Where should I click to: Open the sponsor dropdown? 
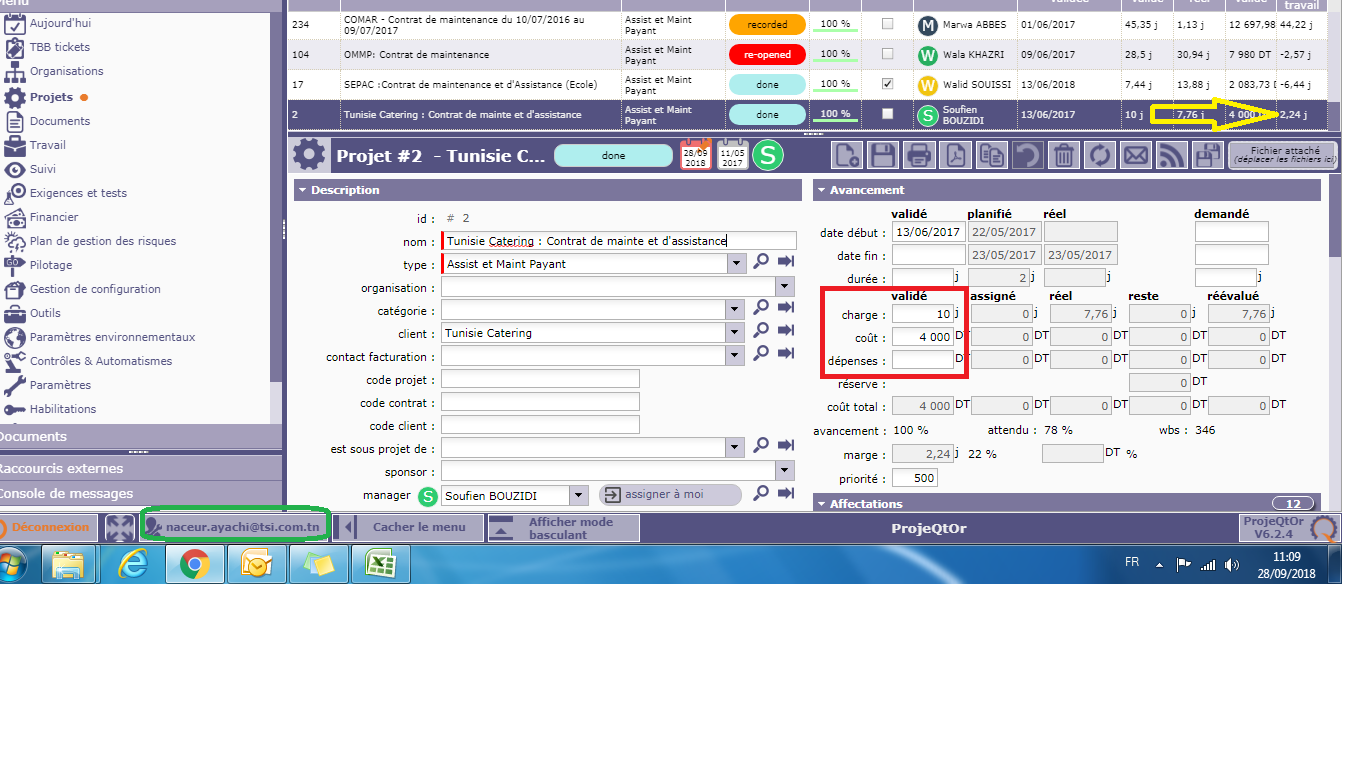pos(784,471)
